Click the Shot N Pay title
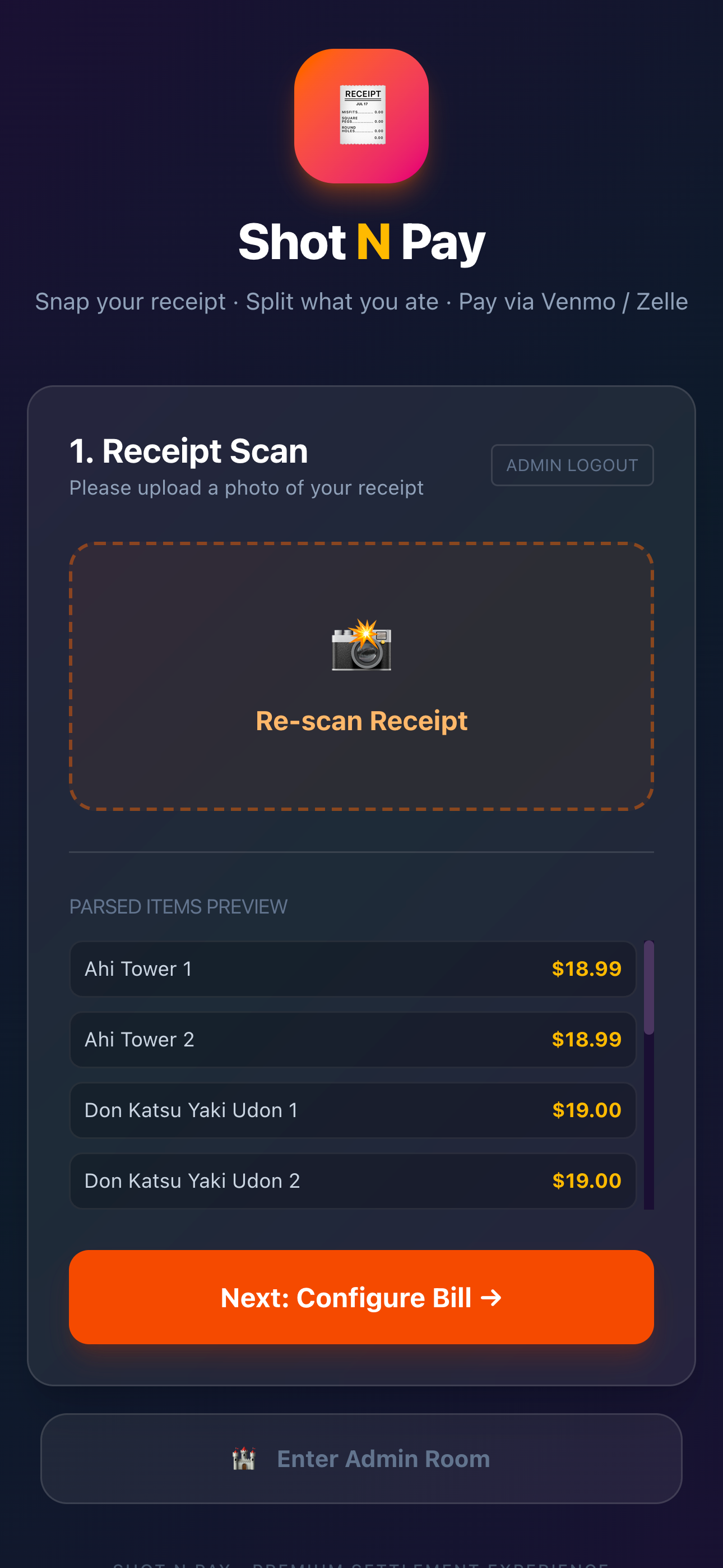Screen dimensions: 723x1568 tap(361, 242)
